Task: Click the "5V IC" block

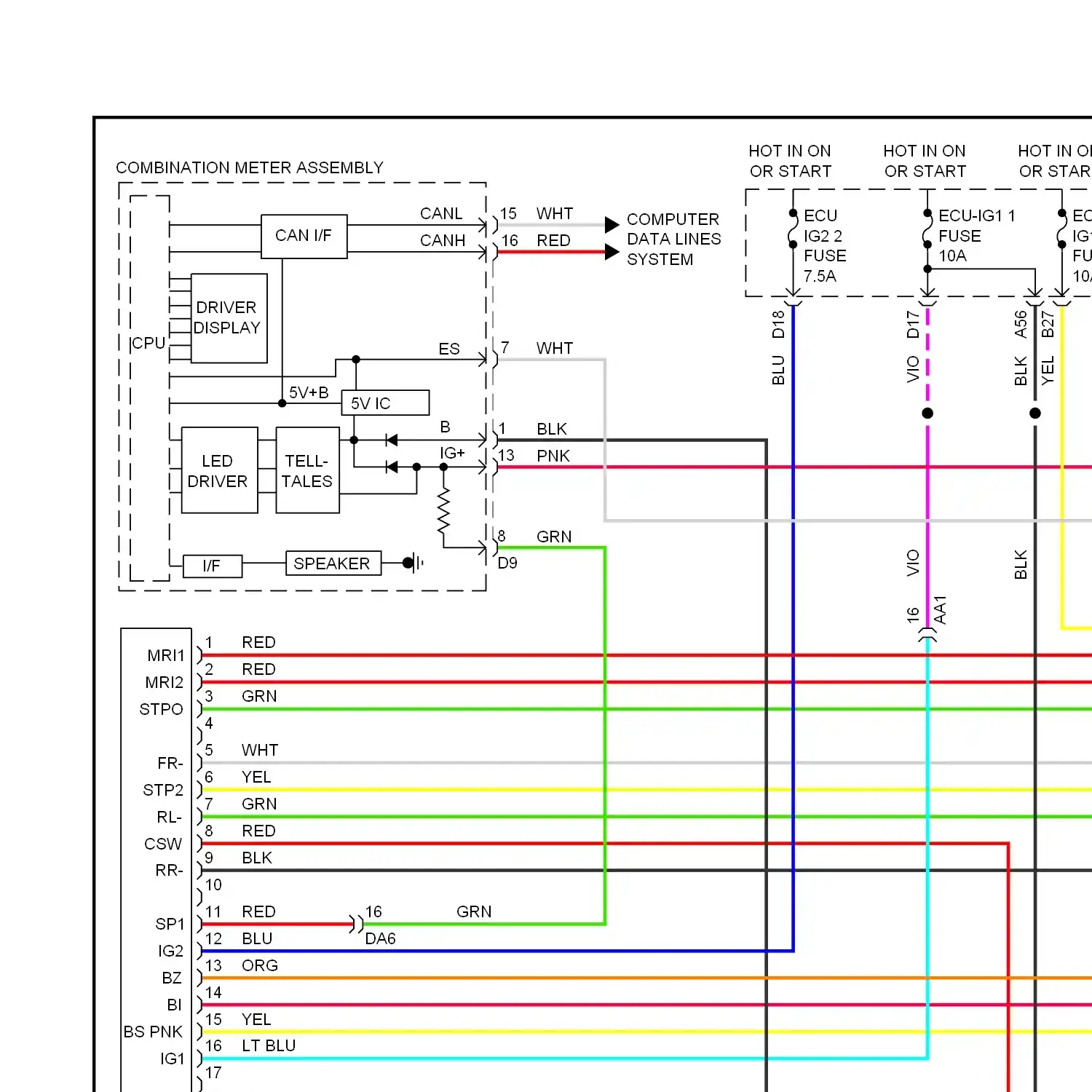Action: (385, 403)
